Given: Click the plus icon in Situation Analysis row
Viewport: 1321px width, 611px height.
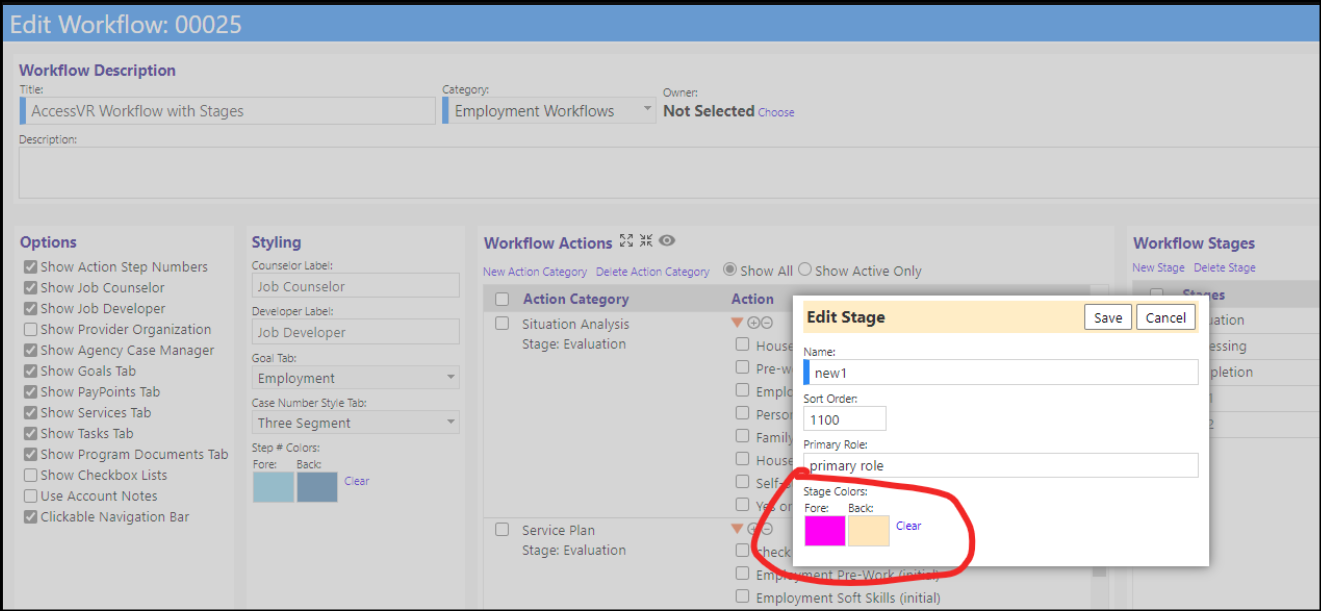Looking at the screenshot, I should click(754, 322).
